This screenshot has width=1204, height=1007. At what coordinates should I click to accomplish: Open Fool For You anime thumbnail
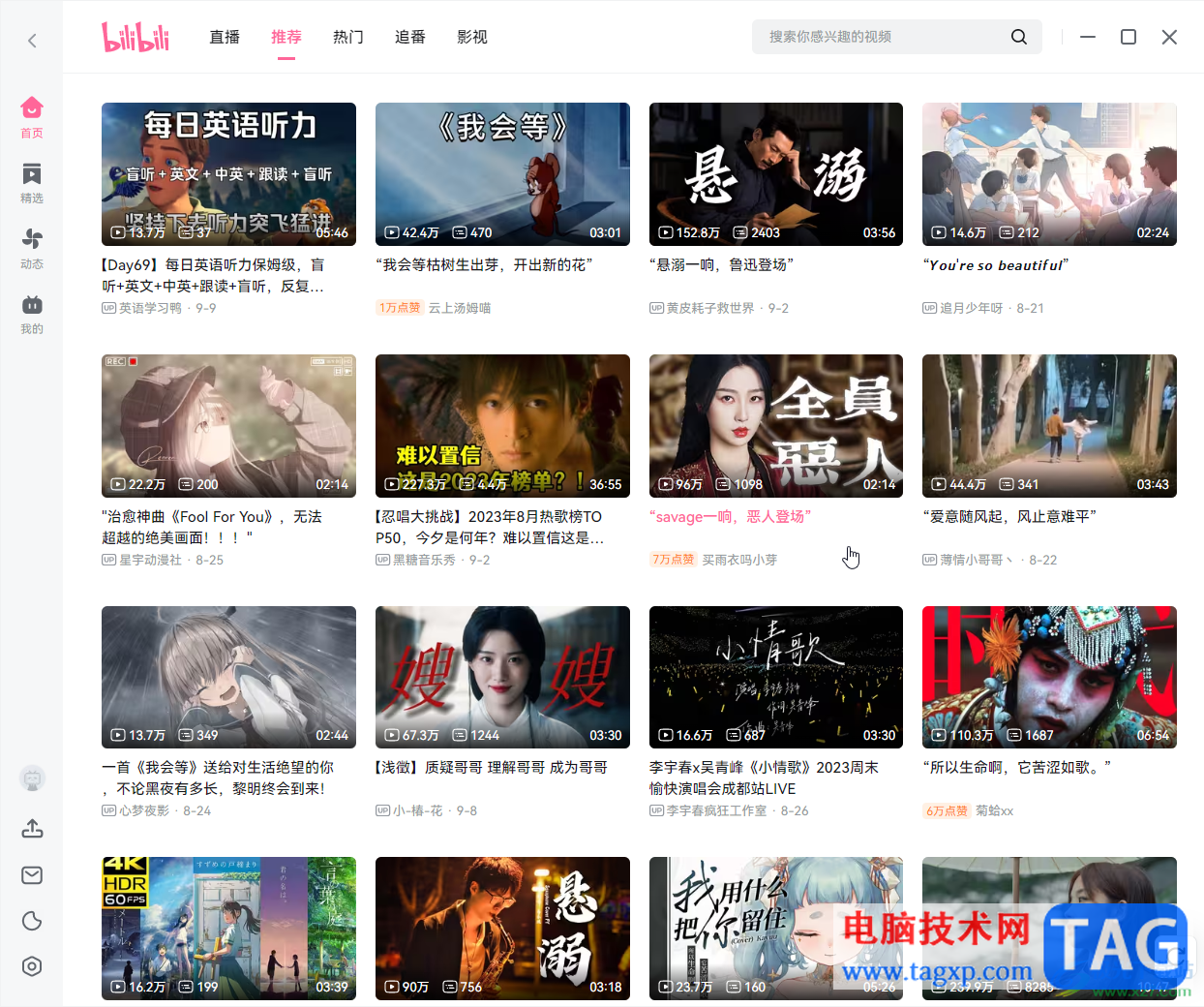pyautogui.click(x=228, y=426)
